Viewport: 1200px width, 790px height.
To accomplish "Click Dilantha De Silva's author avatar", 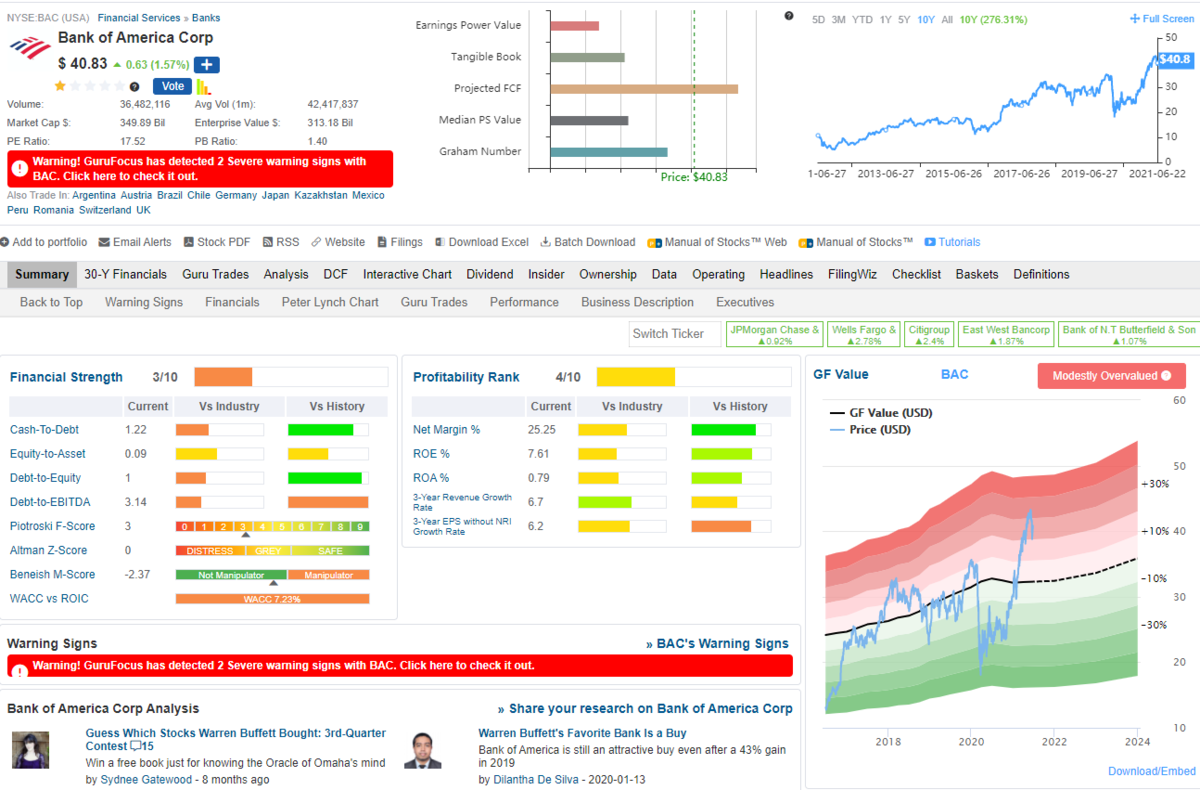I will [423, 750].
